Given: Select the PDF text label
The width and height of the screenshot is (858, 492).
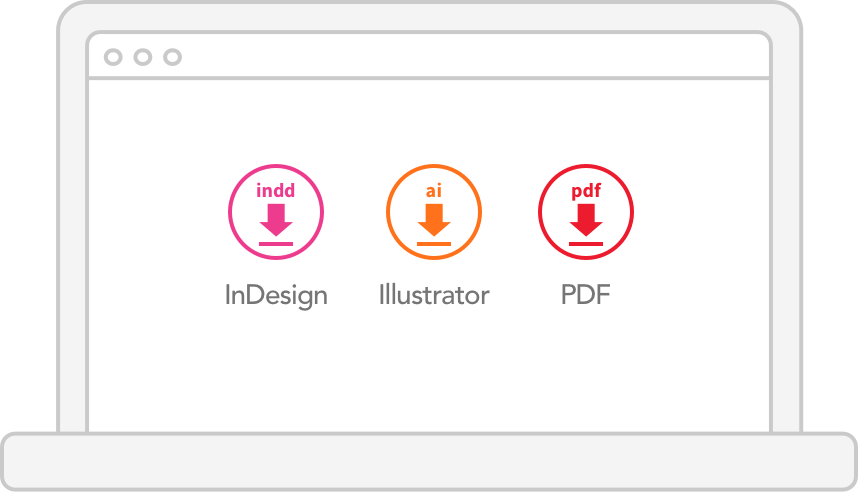Looking at the screenshot, I should [x=585, y=294].
